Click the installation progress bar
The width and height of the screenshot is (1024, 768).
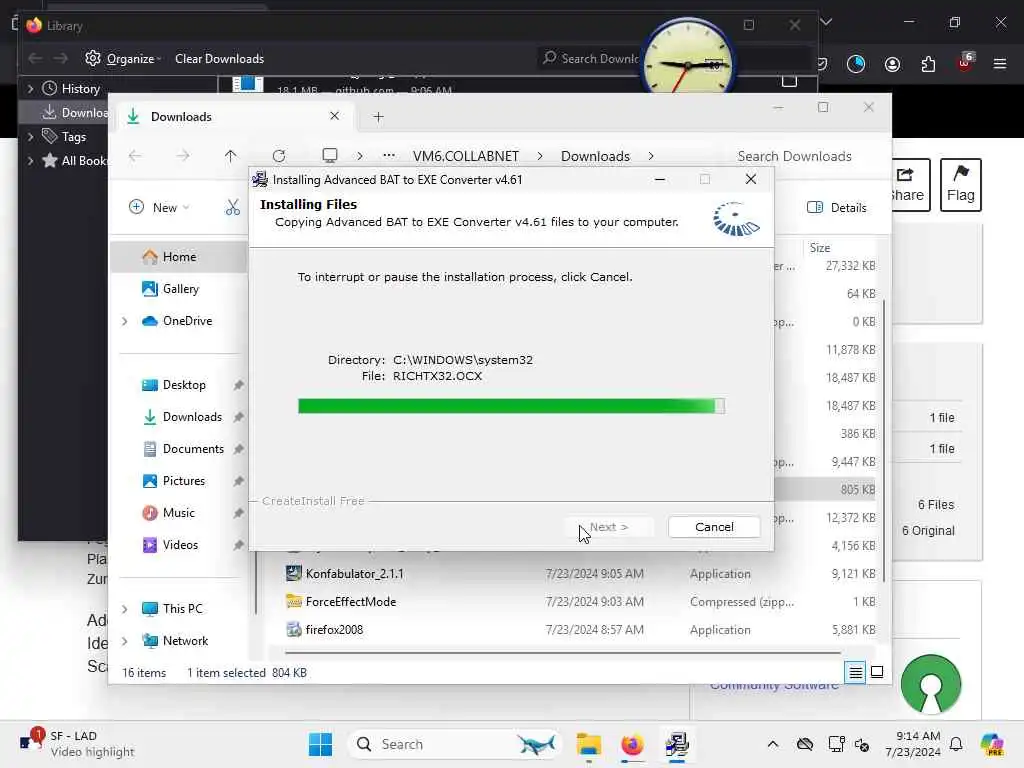tap(511, 406)
